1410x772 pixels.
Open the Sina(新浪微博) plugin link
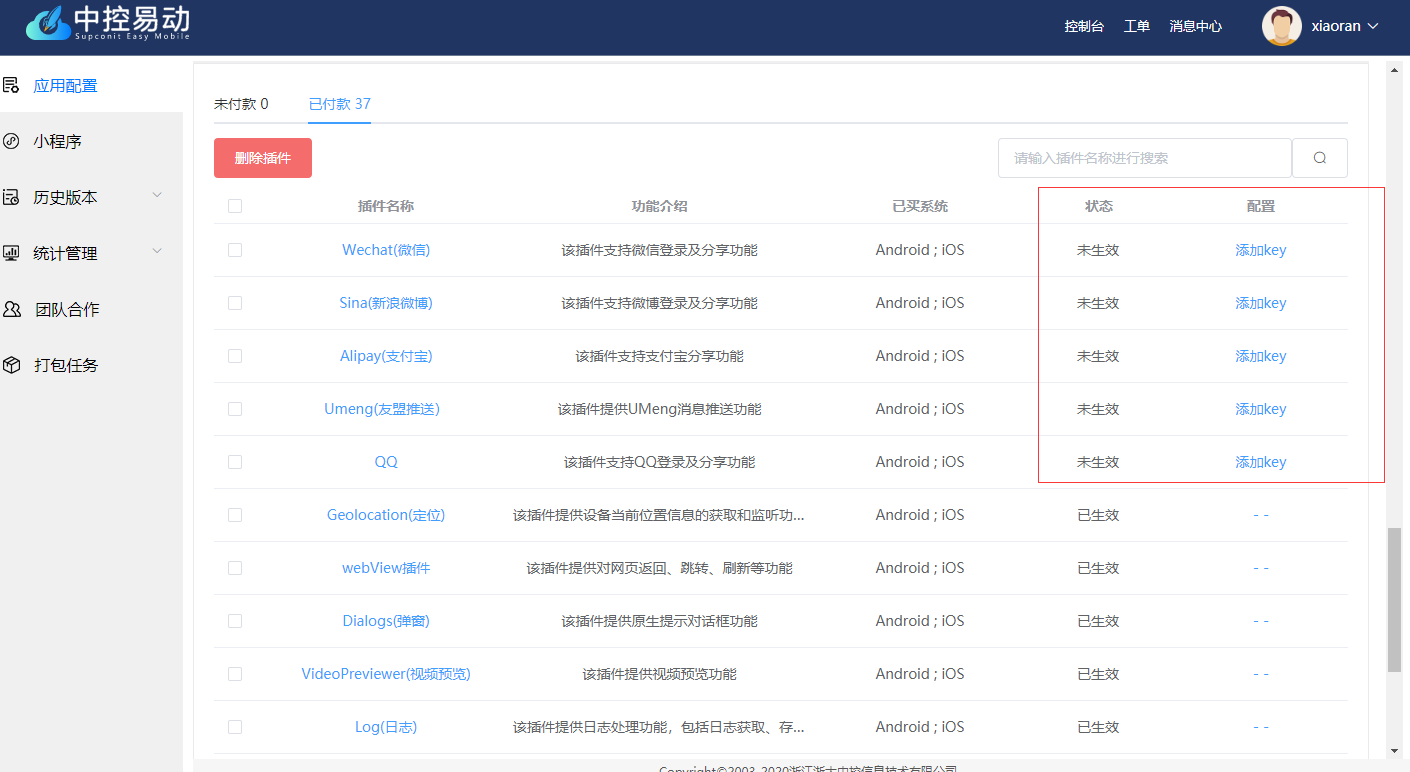[x=386, y=303]
